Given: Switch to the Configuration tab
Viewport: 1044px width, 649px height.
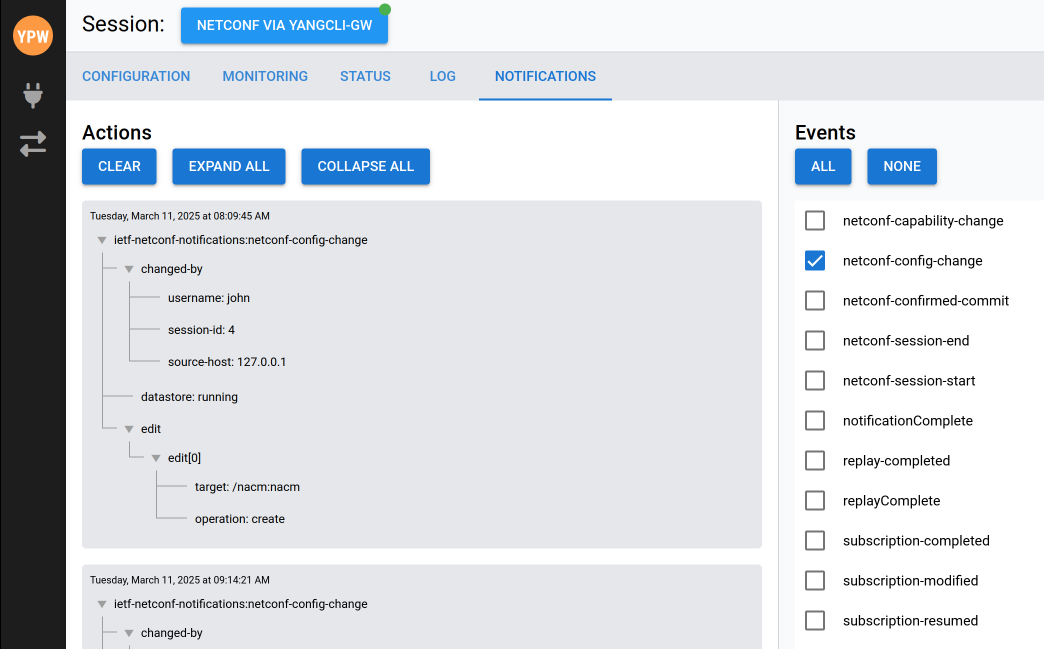Looking at the screenshot, I should coord(136,76).
